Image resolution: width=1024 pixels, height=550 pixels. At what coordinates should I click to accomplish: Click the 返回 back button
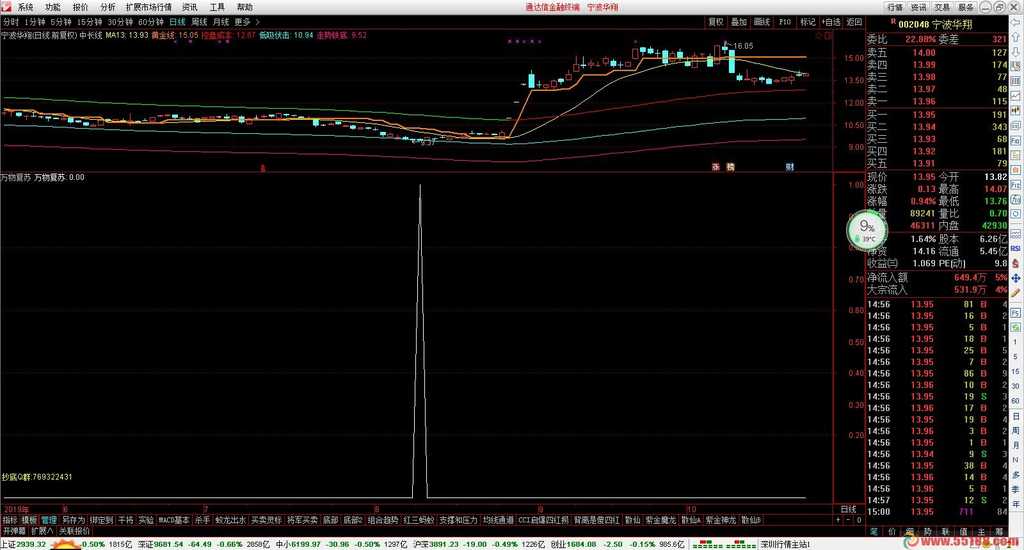click(x=854, y=22)
